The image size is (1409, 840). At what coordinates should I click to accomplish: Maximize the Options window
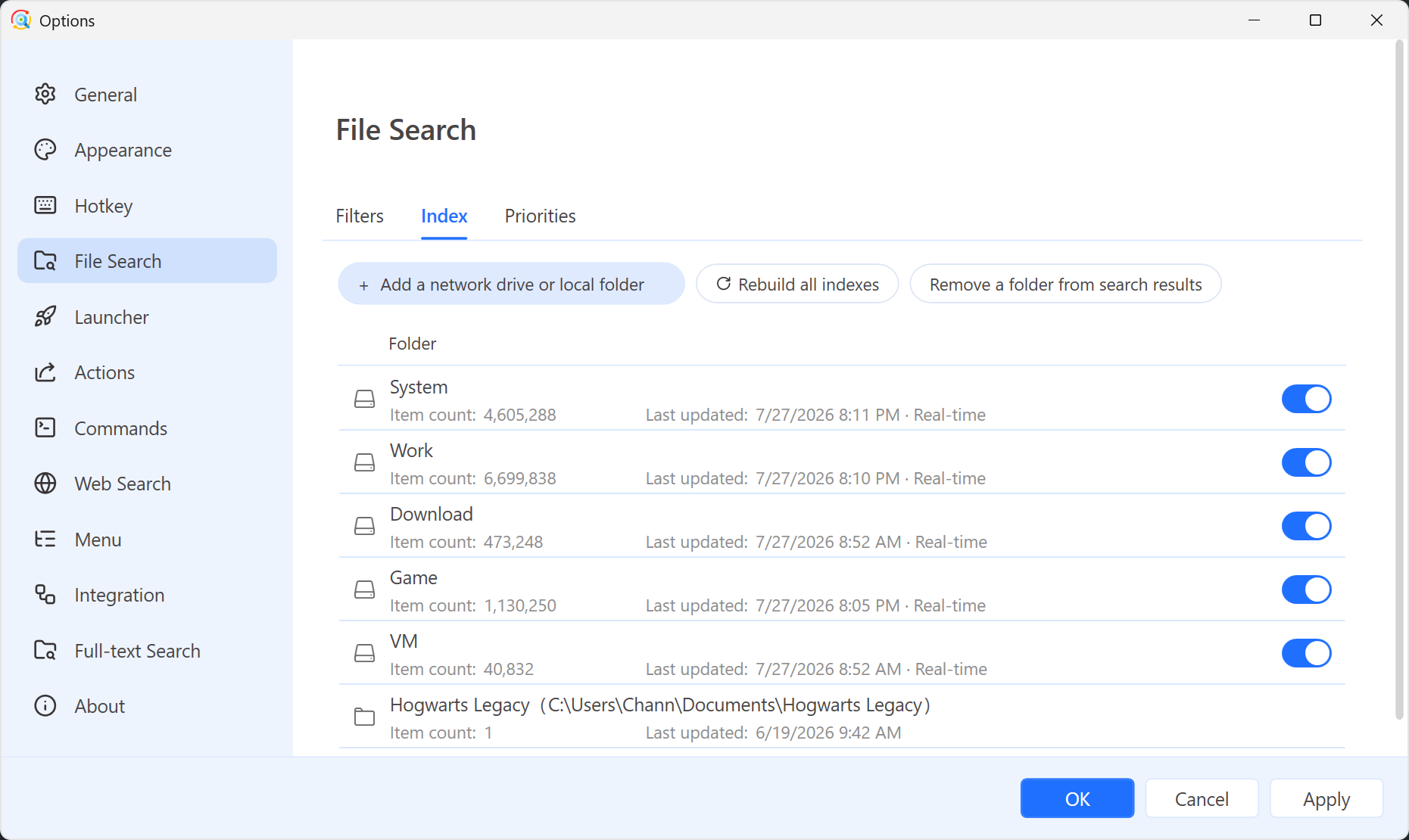point(1315,20)
